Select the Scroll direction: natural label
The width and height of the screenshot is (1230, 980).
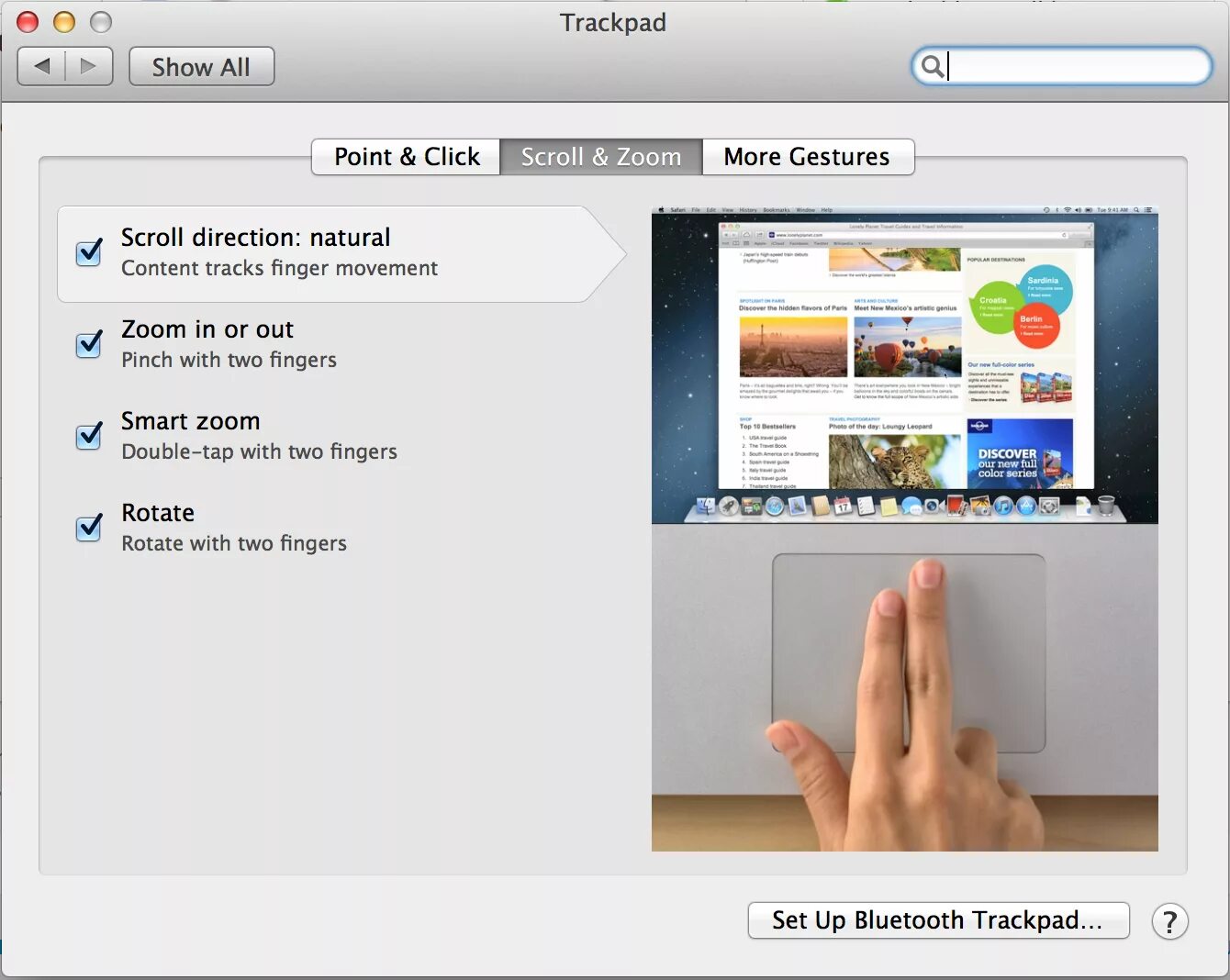pyautogui.click(x=256, y=238)
